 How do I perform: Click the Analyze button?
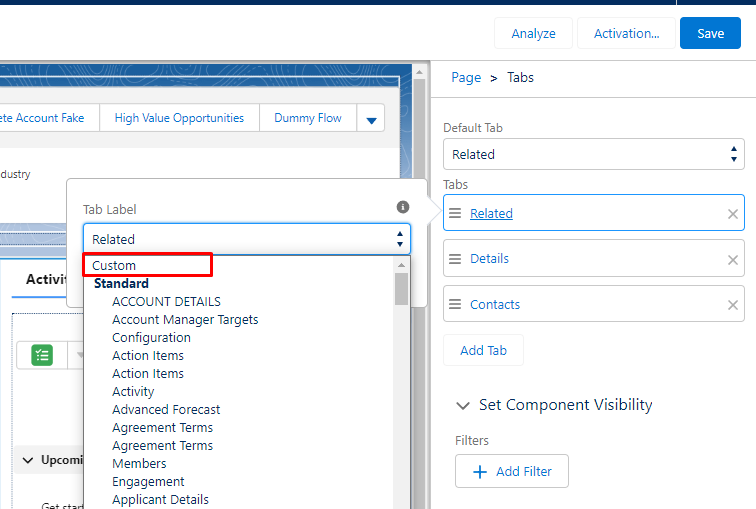[x=533, y=33]
